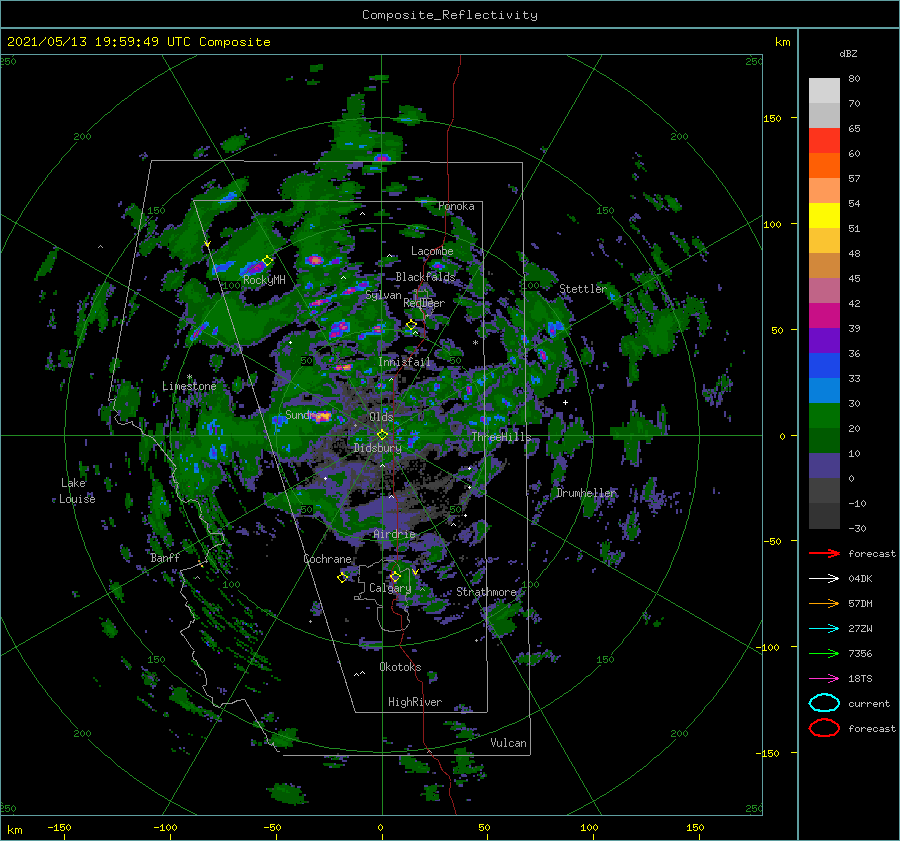Click the Drumheller city label
The image size is (900, 841).
click(586, 493)
